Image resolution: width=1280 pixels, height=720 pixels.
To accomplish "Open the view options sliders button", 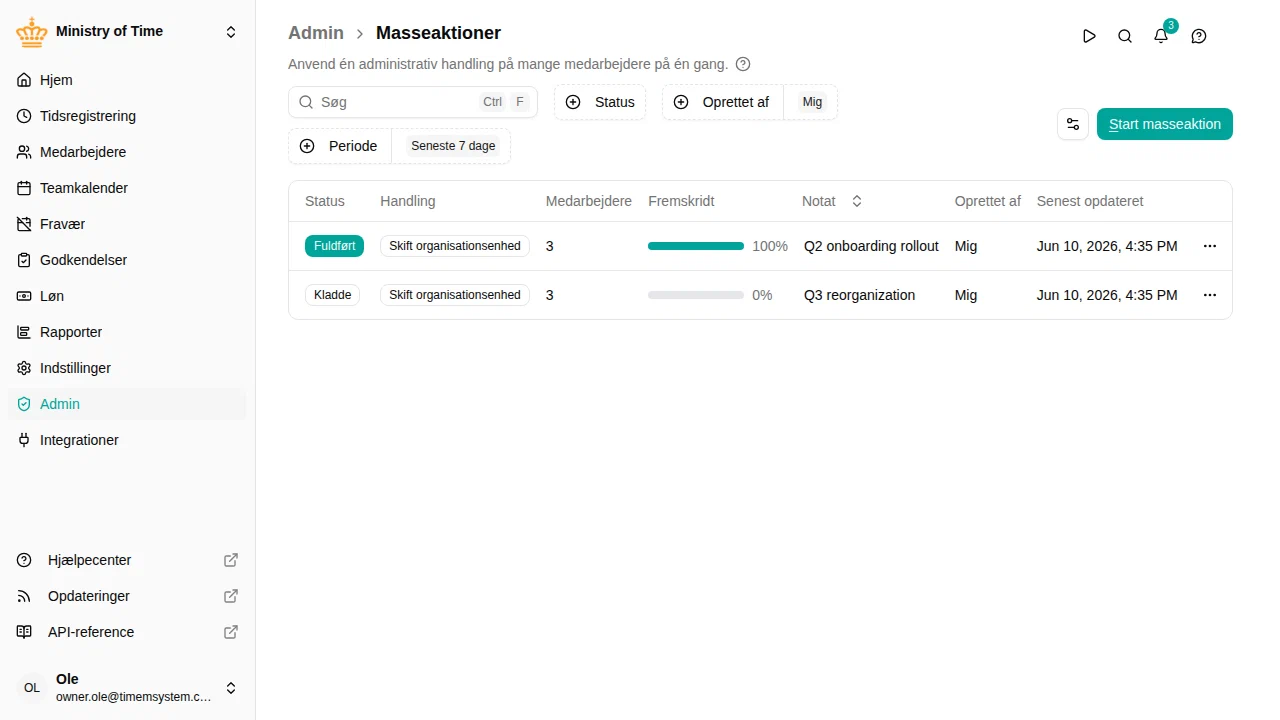I will click(x=1073, y=124).
